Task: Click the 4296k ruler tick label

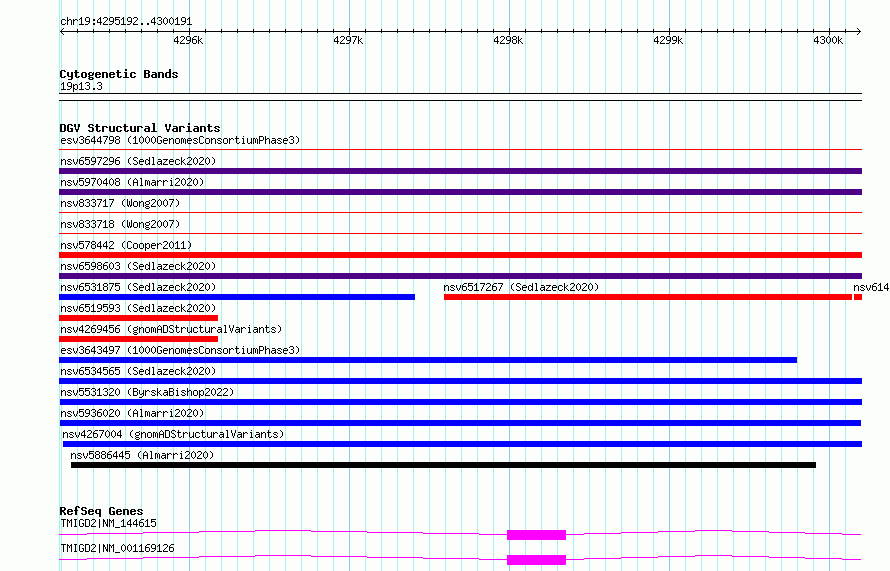Action: click(188, 40)
